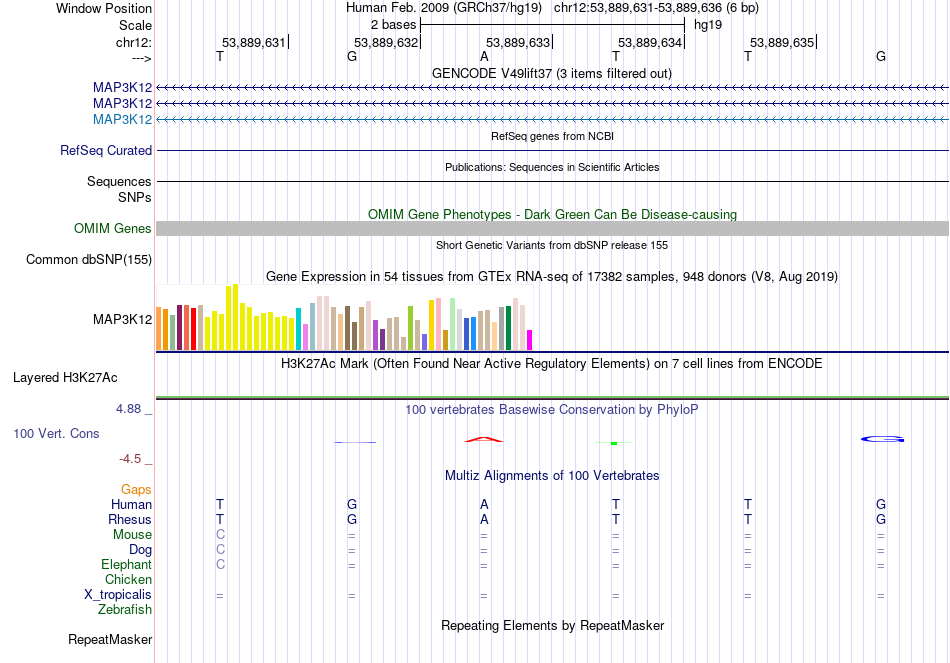
Task: Click the RepeatMasker track label
Action: [110, 639]
